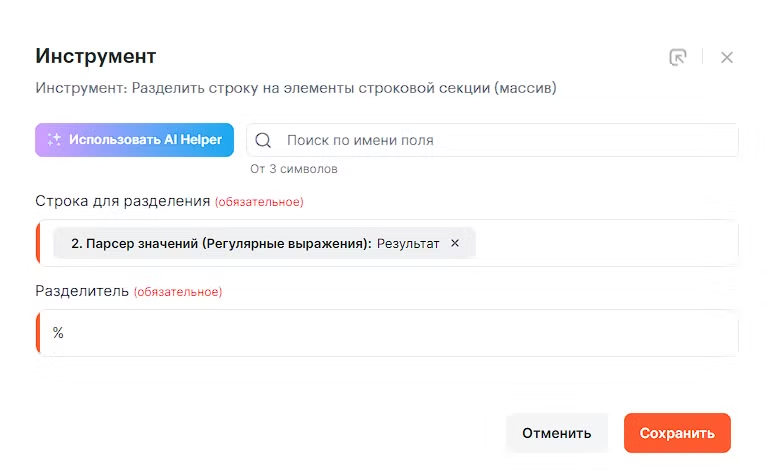Remove the Парсер значений chip
This screenshot has width=773, height=475.
click(455, 243)
